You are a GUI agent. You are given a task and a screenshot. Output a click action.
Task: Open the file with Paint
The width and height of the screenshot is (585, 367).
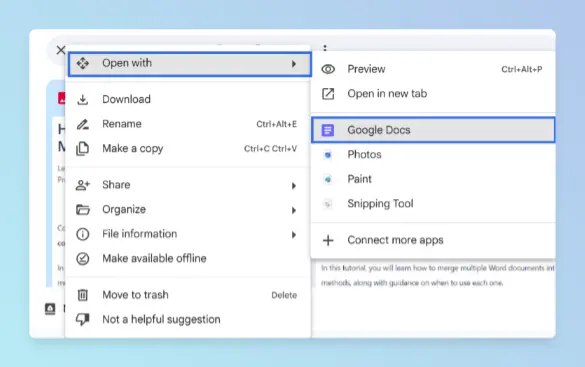433,179
